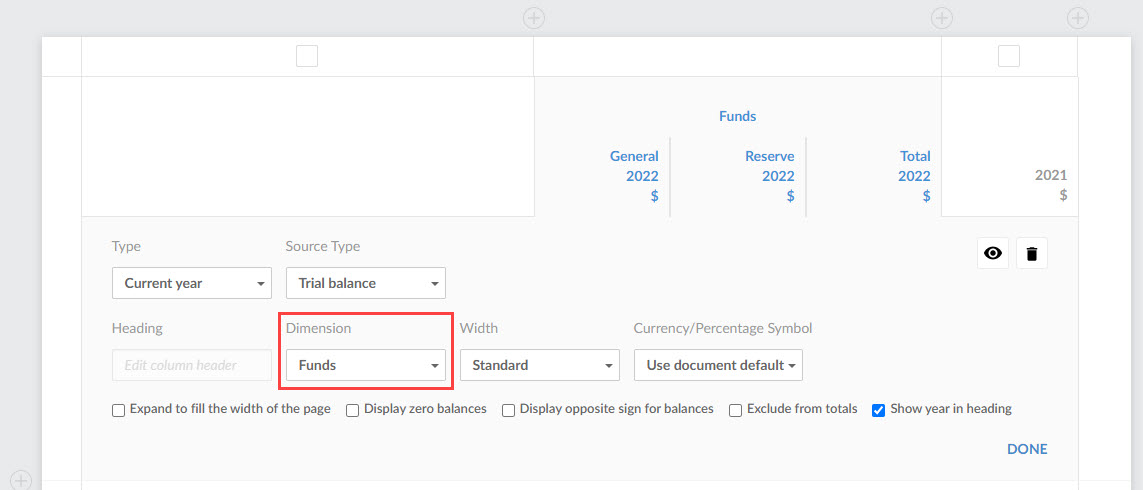The height and width of the screenshot is (490, 1143).
Task: Uncheck Show year in heading
Action: click(x=879, y=410)
